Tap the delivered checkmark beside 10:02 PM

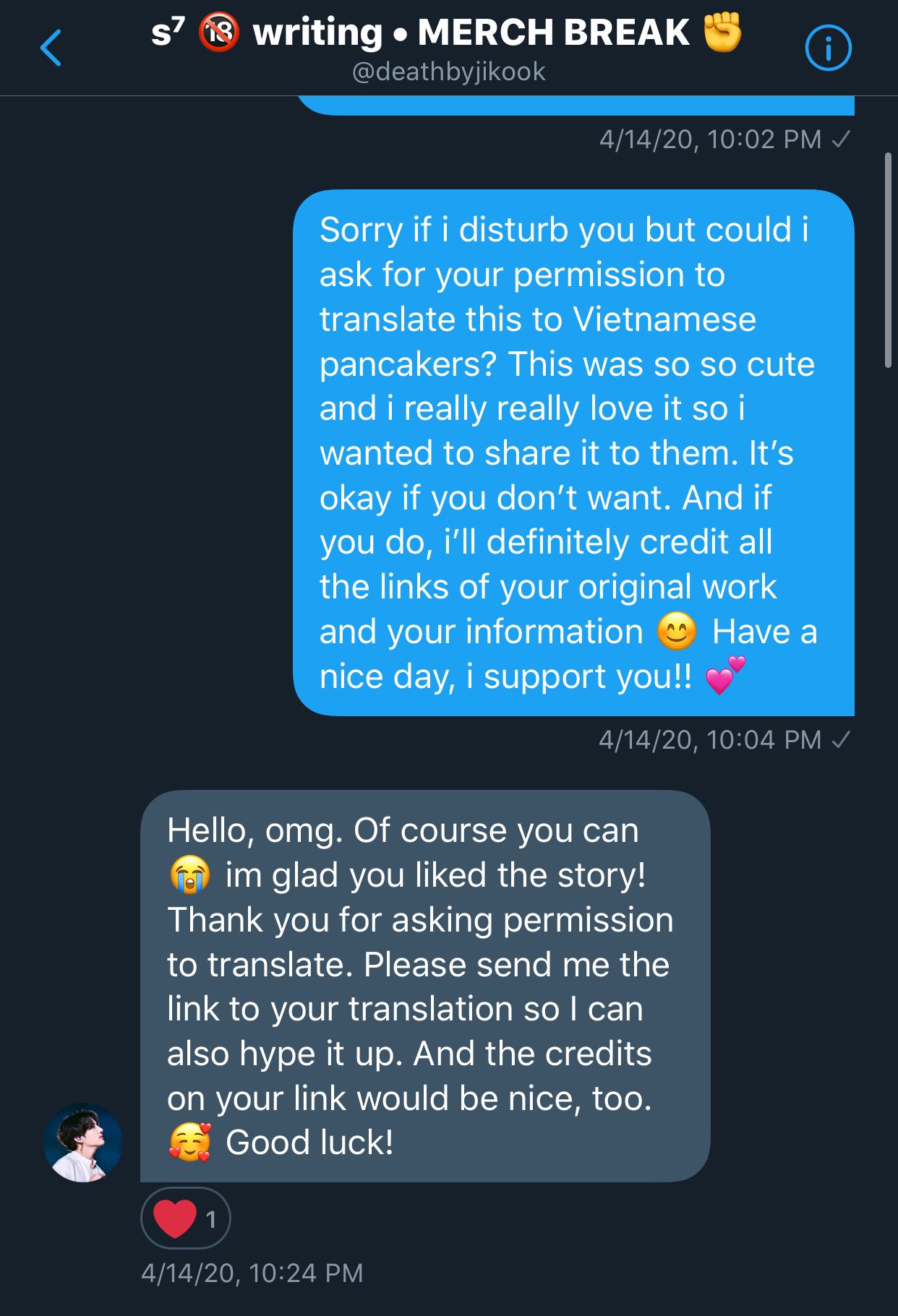tap(841, 139)
